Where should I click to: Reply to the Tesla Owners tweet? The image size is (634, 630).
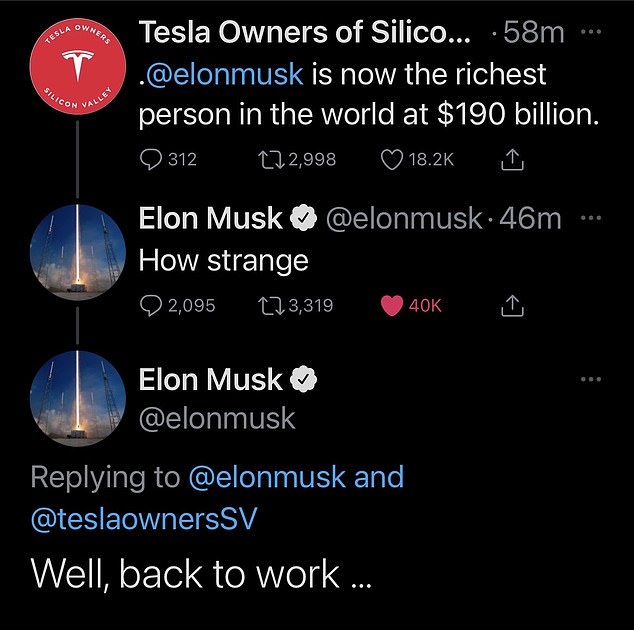tap(151, 159)
